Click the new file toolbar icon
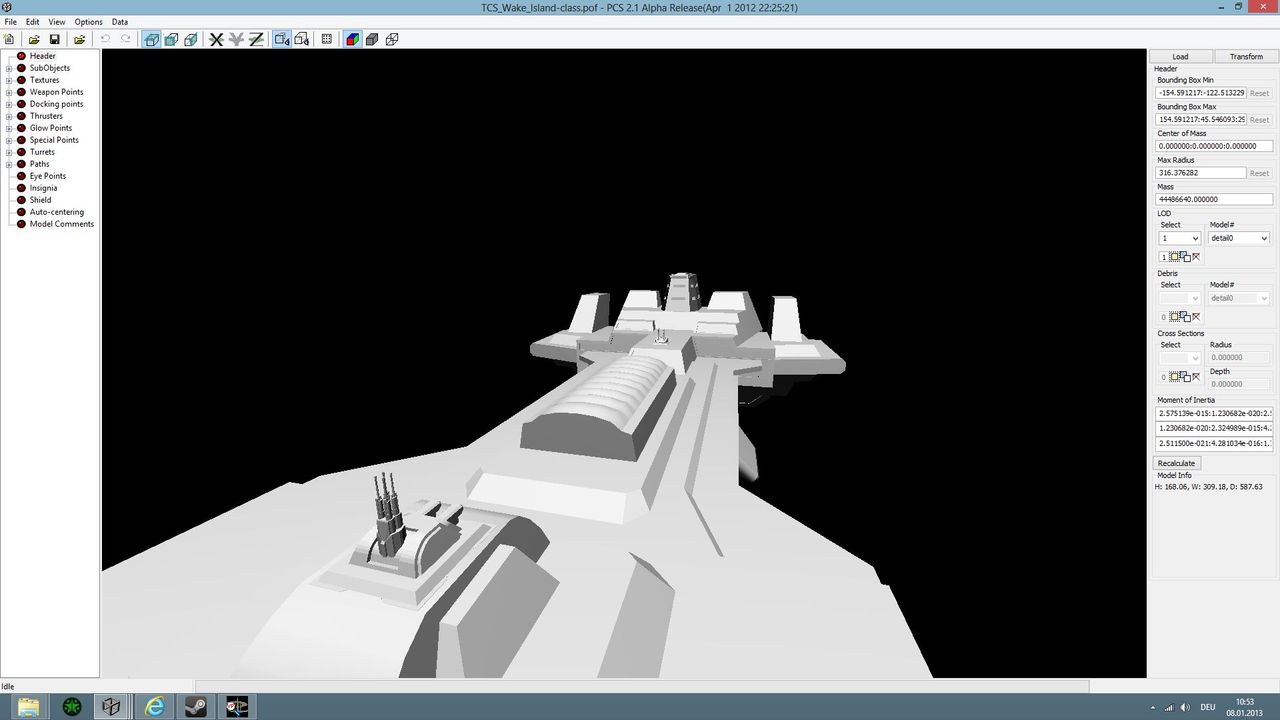The height and width of the screenshot is (720, 1280). 10,39
